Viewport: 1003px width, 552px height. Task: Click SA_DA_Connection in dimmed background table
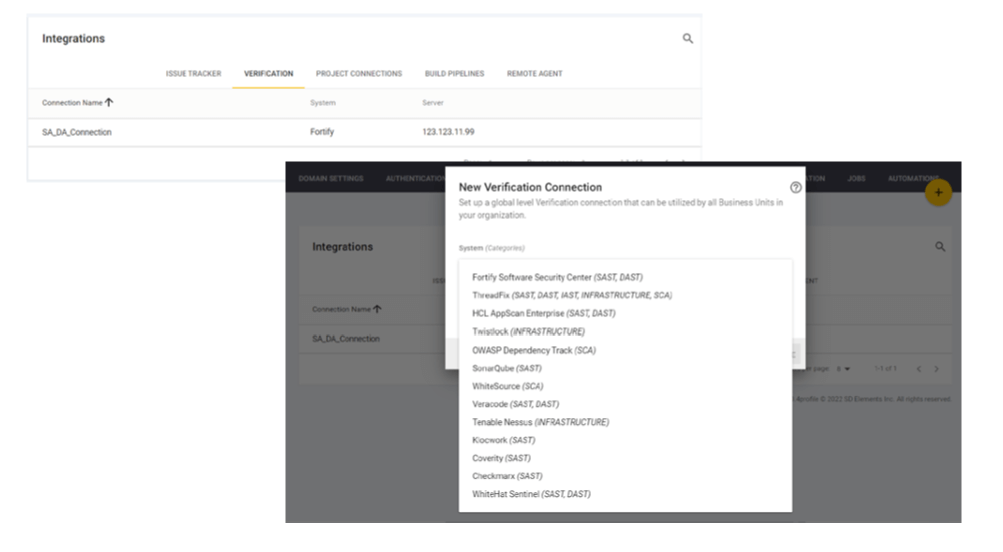[345, 338]
